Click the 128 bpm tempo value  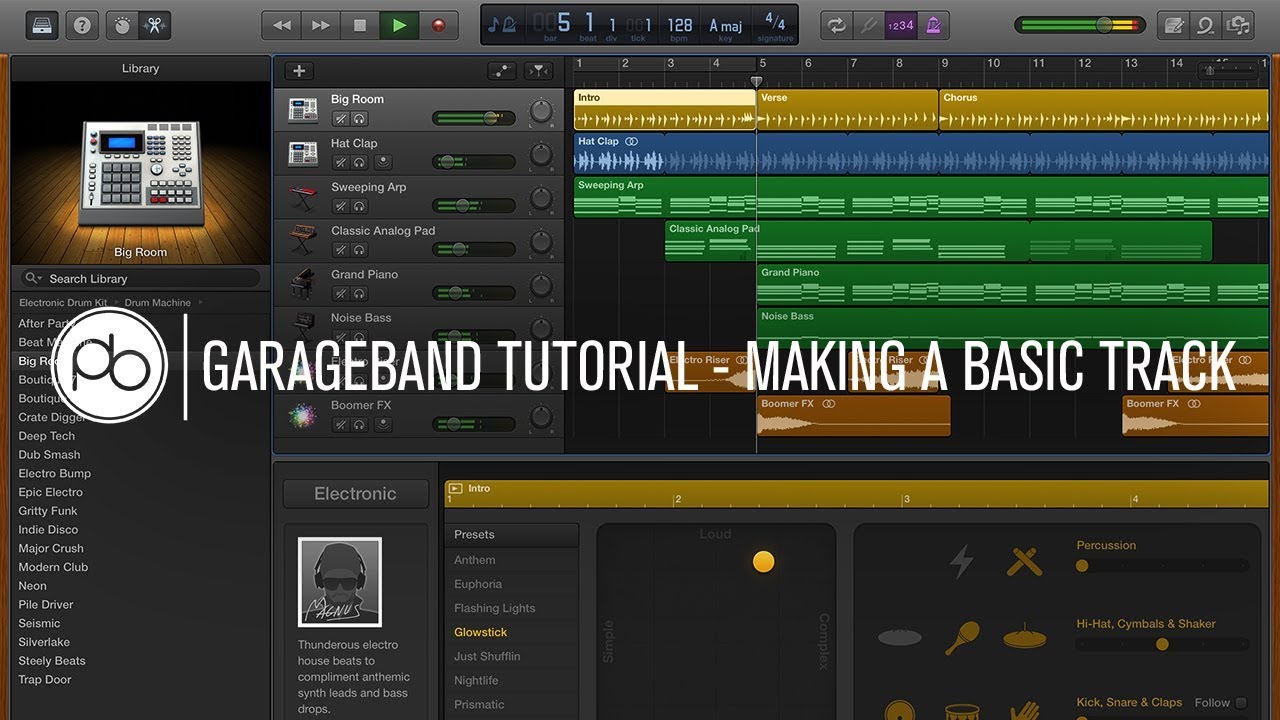pyautogui.click(x=680, y=25)
